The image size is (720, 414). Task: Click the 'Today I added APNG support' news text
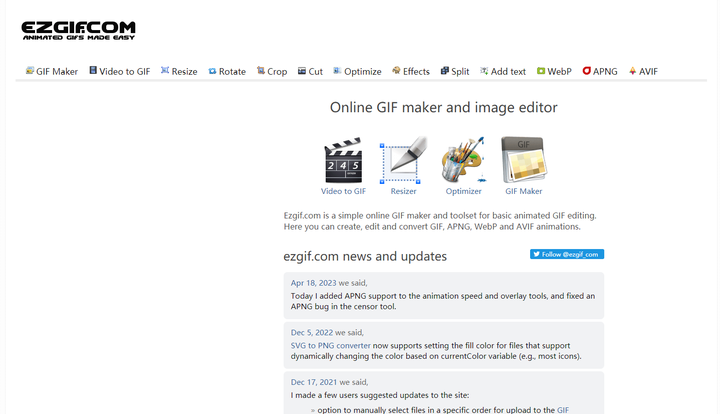(443, 301)
